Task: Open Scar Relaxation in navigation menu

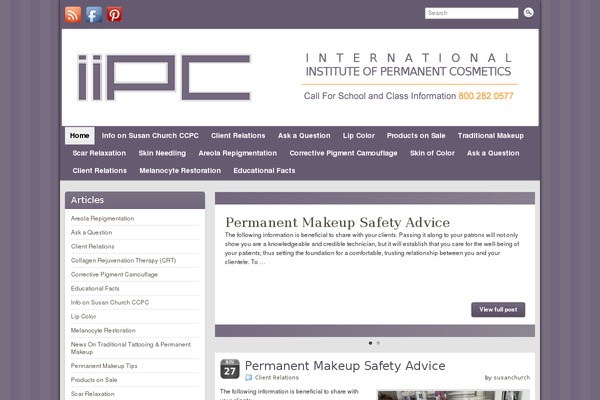Action: tap(99, 153)
